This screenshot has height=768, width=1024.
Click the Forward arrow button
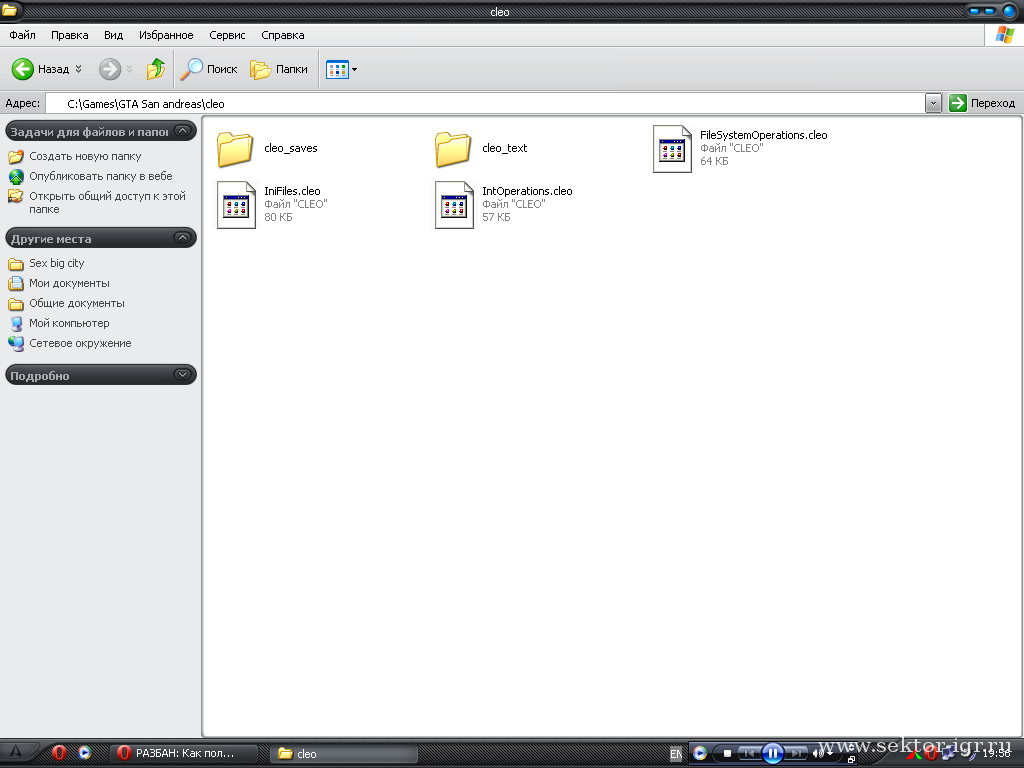pos(110,69)
